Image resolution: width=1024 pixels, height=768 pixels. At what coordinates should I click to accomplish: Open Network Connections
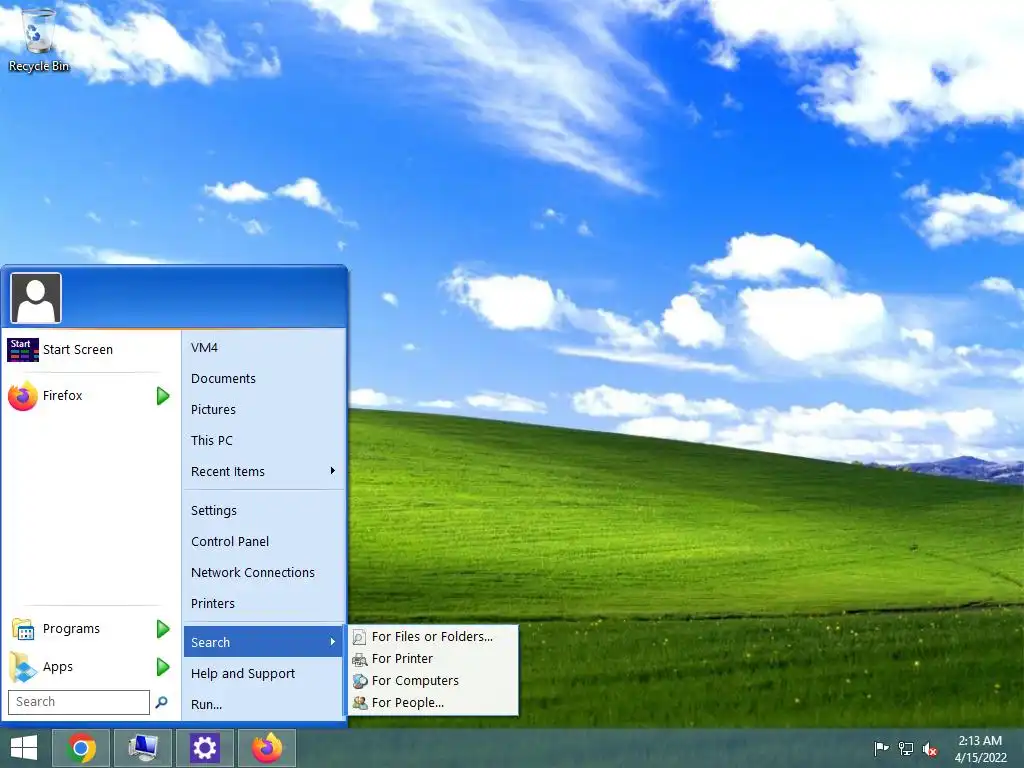(263, 573)
